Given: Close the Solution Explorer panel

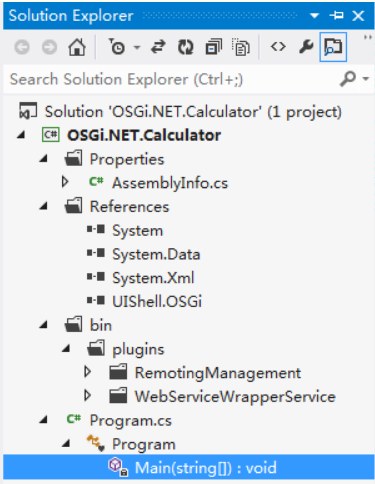Looking at the screenshot, I should tap(358, 16).
